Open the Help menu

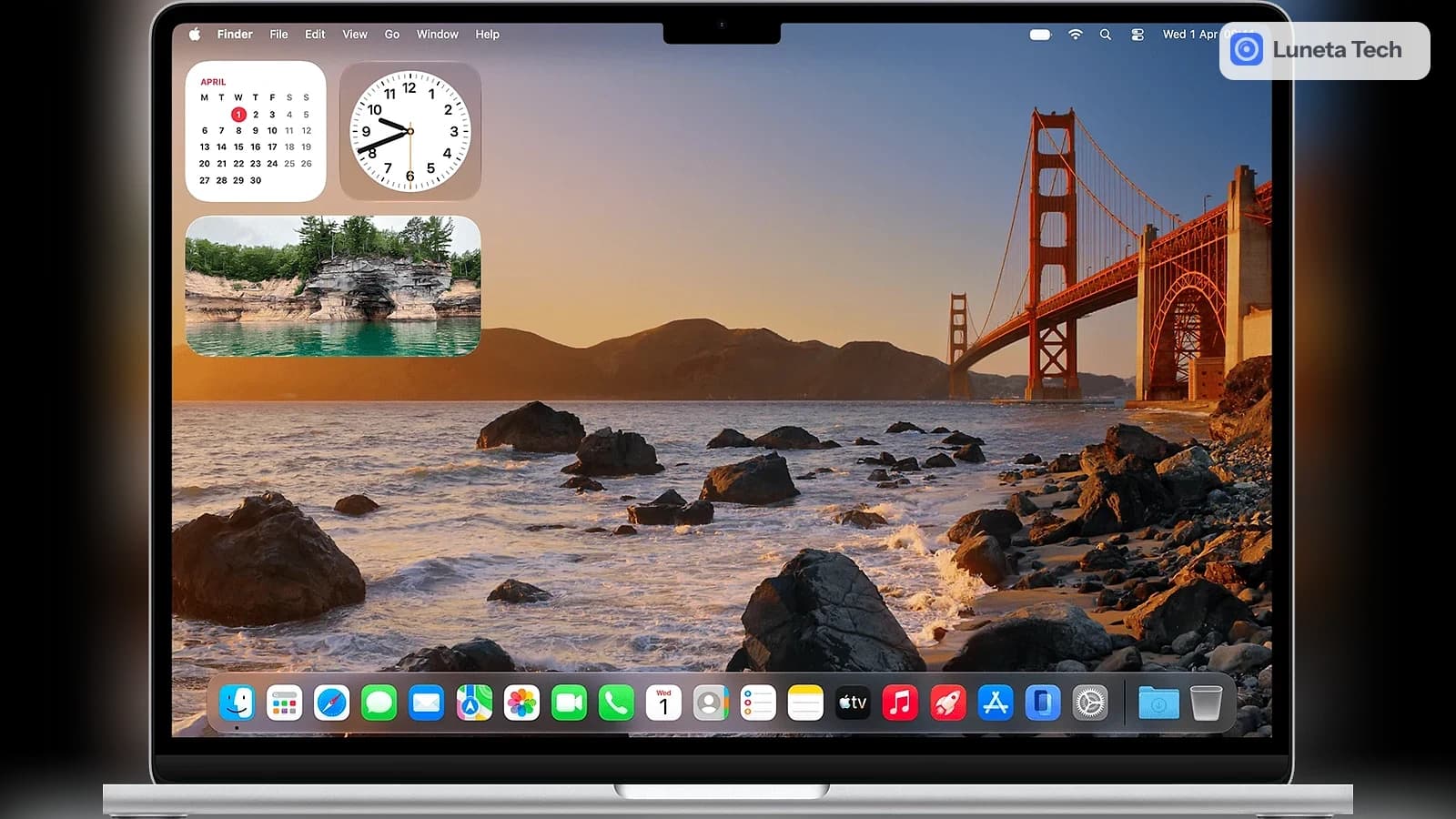pos(487,35)
